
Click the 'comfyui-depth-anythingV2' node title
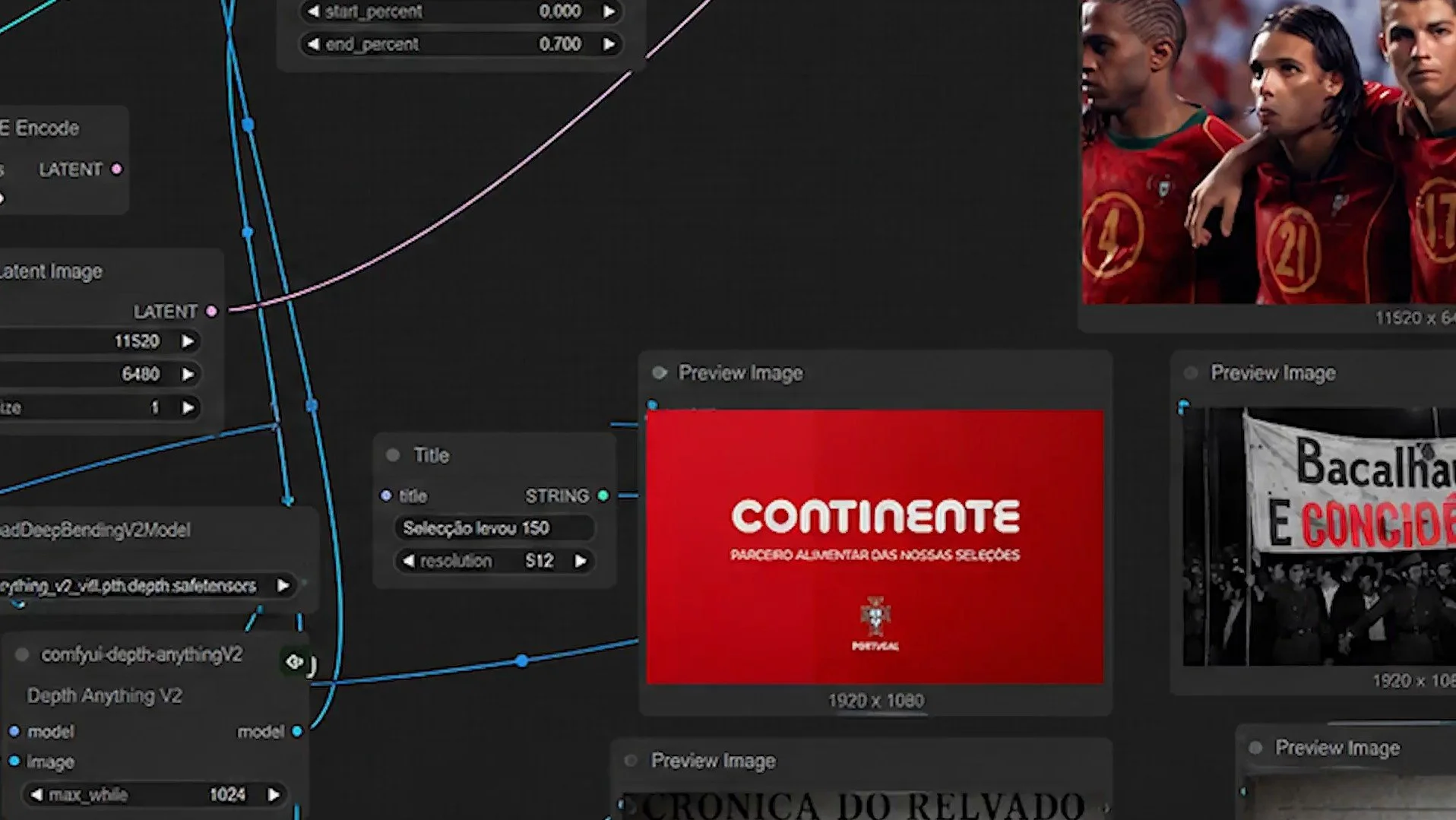(x=142, y=654)
